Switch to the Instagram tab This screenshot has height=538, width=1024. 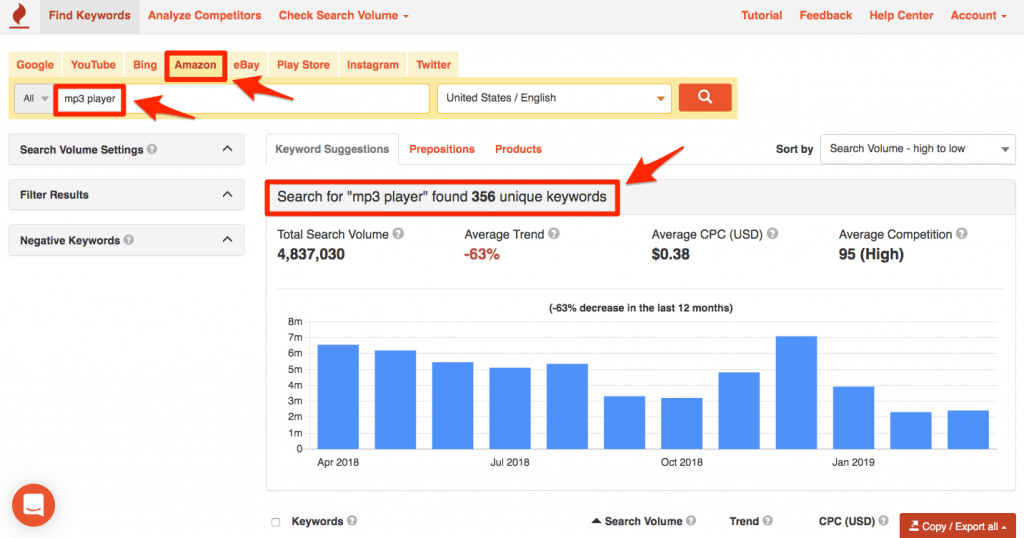372,65
